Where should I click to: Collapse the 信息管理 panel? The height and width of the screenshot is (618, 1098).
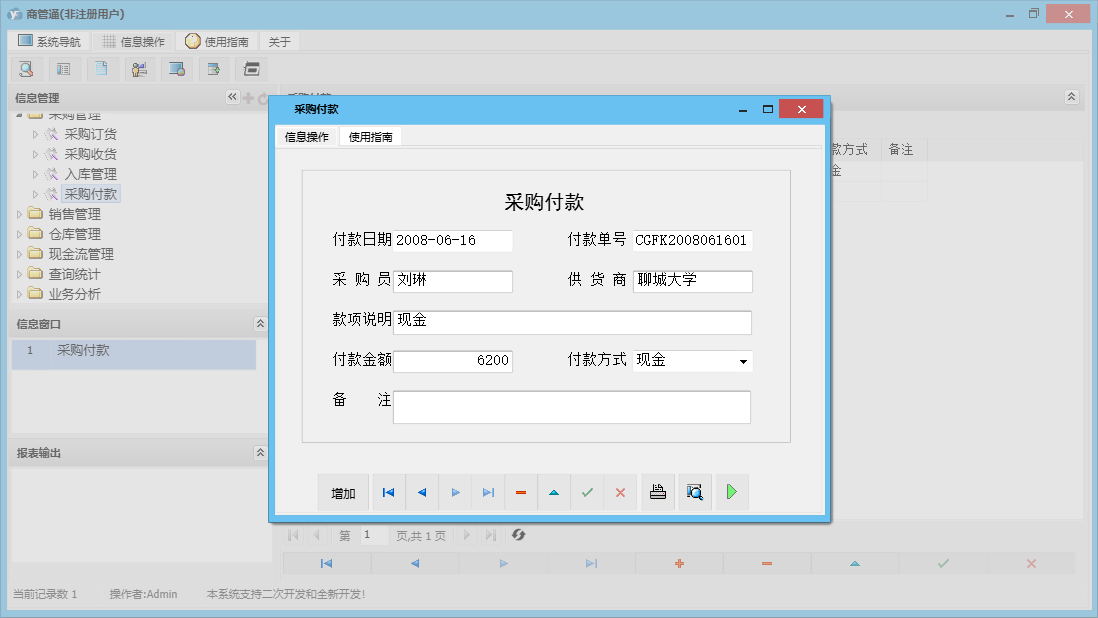232,97
